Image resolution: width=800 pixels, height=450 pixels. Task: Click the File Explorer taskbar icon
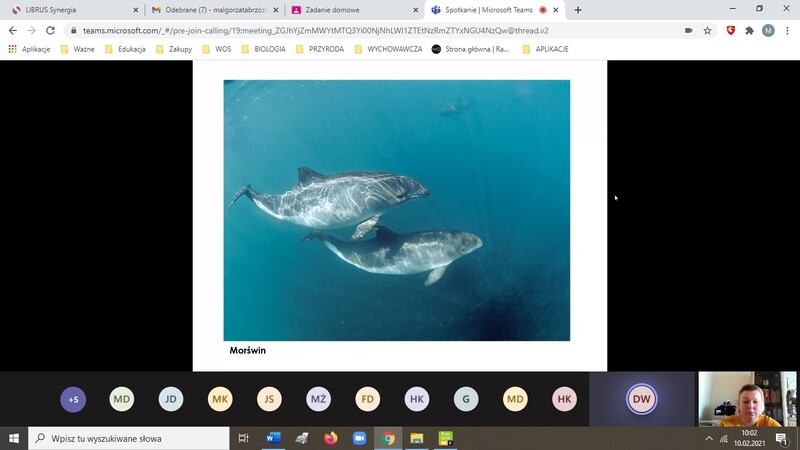click(417, 438)
